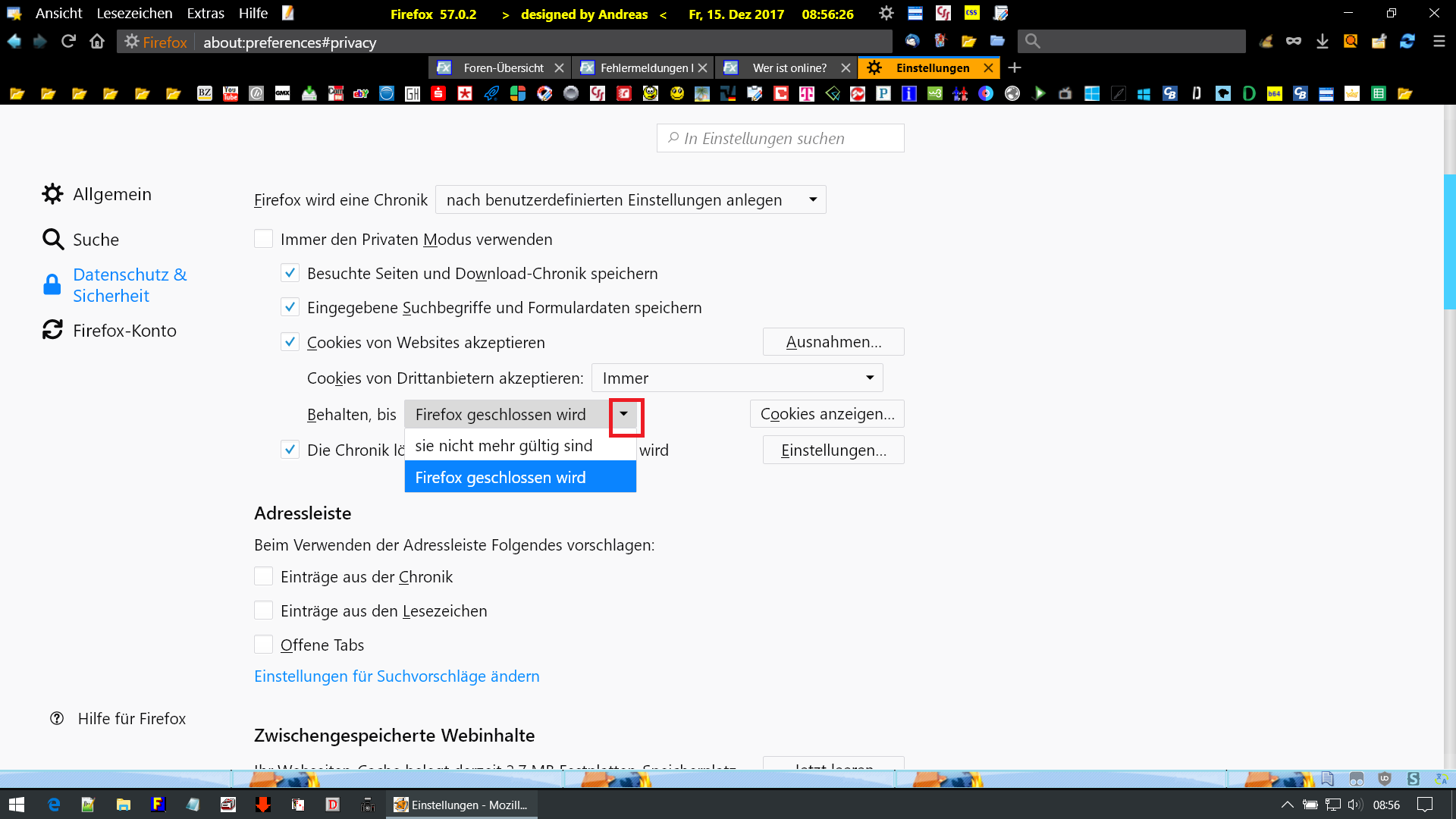Open Microsoft Edge from the taskbar
Image resolution: width=1456 pixels, height=819 pixels.
pyautogui.click(x=54, y=805)
